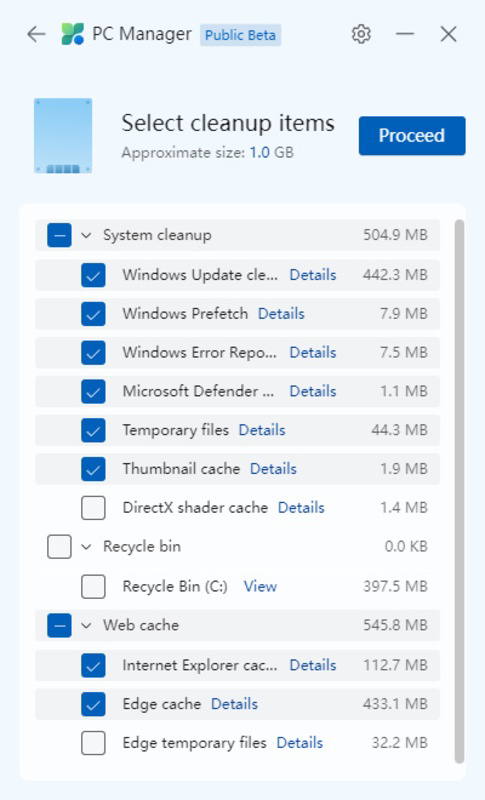This screenshot has height=800, width=485.
Task: Open Details for Windows Prefetch
Action: [x=282, y=314]
